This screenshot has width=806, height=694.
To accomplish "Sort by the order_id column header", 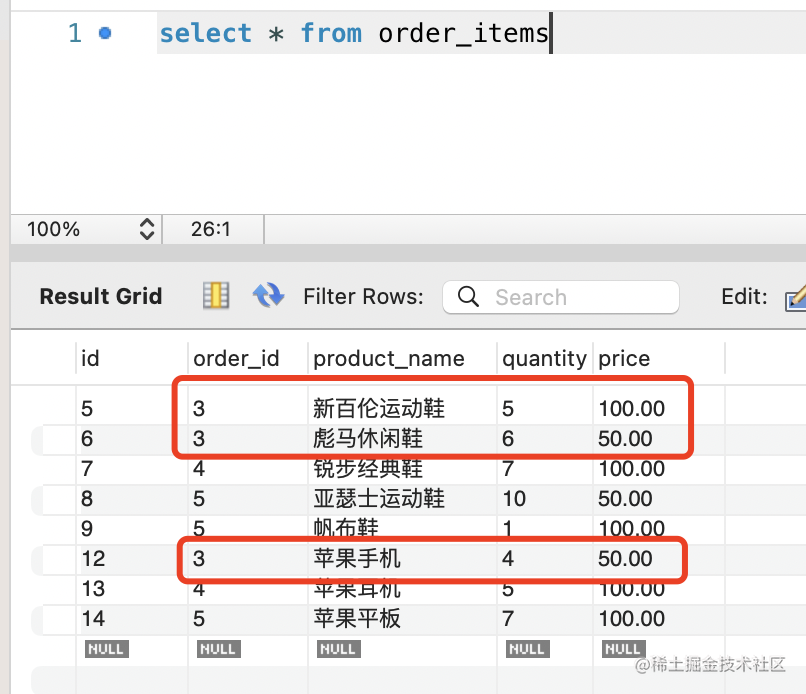I will 236,358.
